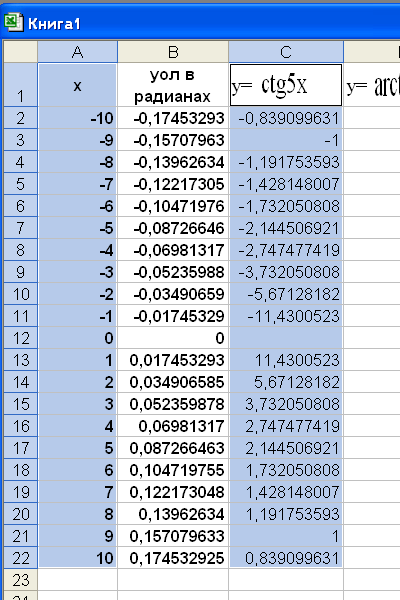Click cell with value -10
400x600 pixels.
click(78, 118)
